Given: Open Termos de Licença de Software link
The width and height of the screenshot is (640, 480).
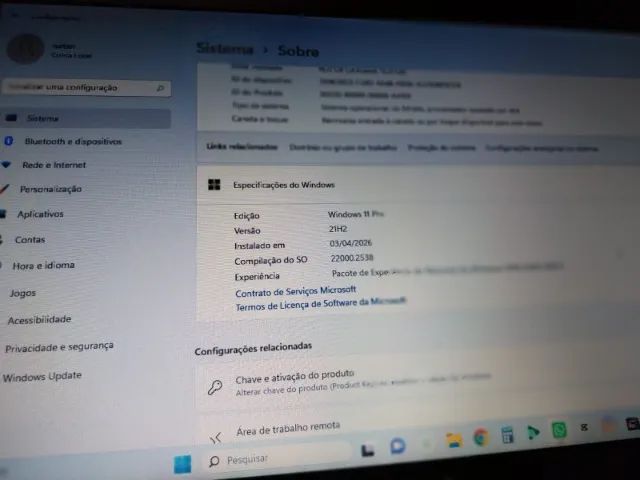Looking at the screenshot, I should click(x=320, y=304).
